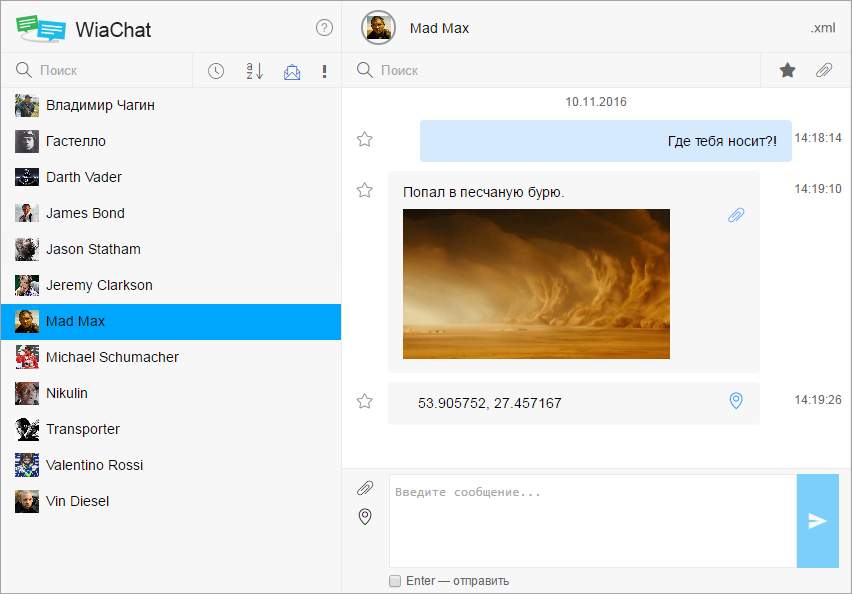
Task: Click timestamp 14:19:26
Action: point(818,400)
